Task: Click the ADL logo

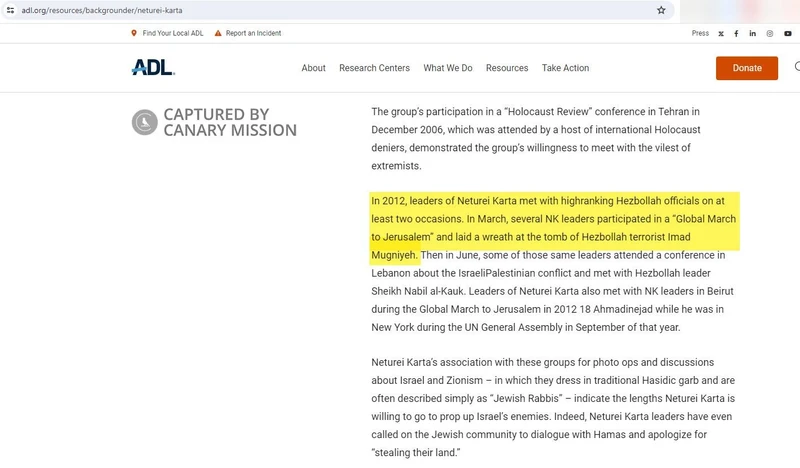Action: [x=152, y=68]
